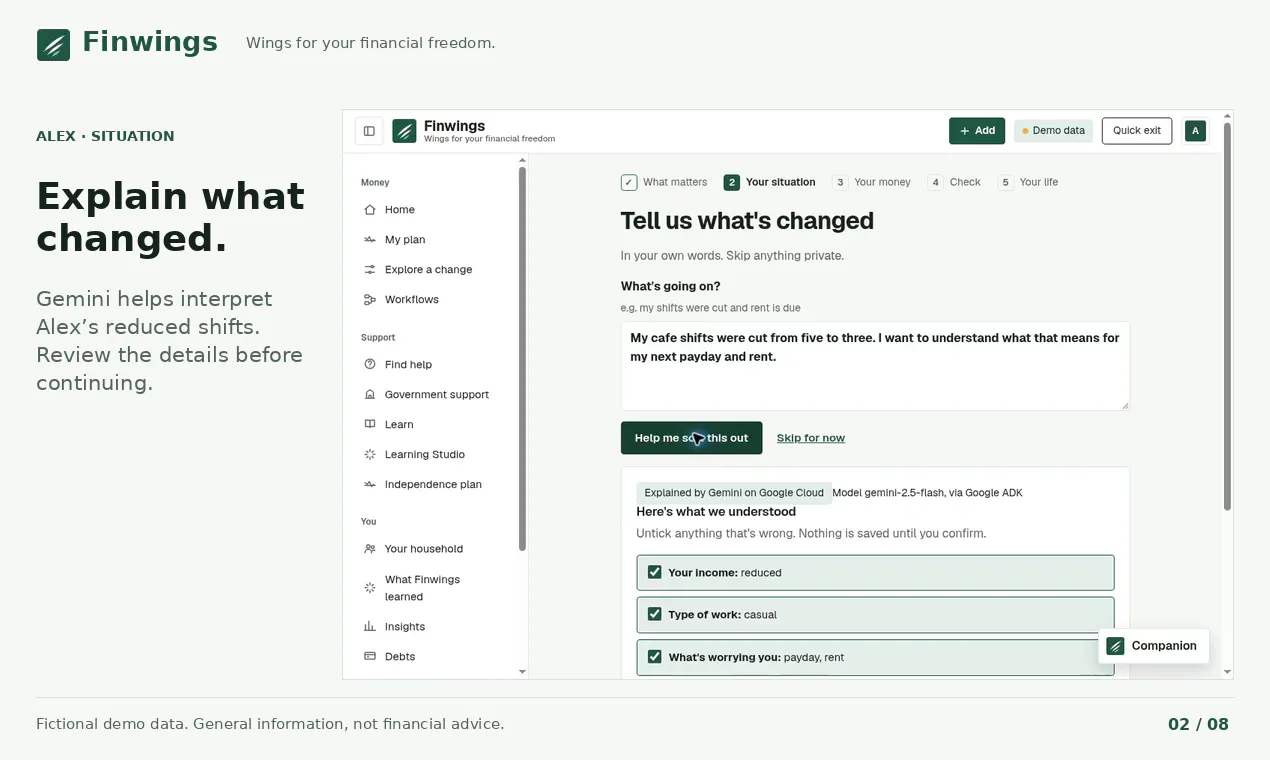This screenshot has width=1270, height=760.
Task: Click the Tell us what's changed heading
Action: click(747, 221)
